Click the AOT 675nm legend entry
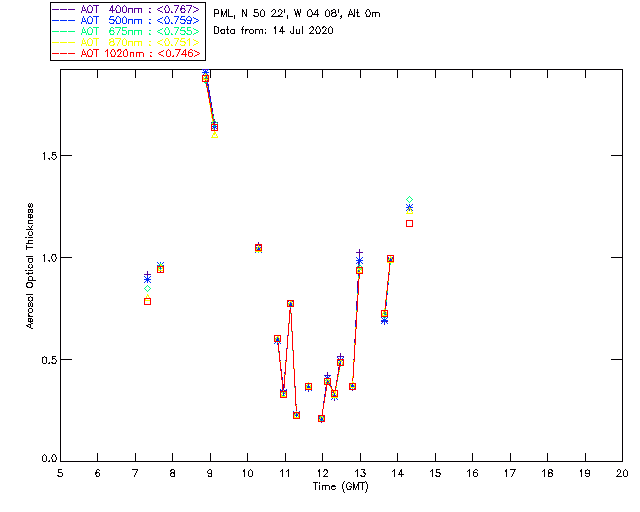 127,31
